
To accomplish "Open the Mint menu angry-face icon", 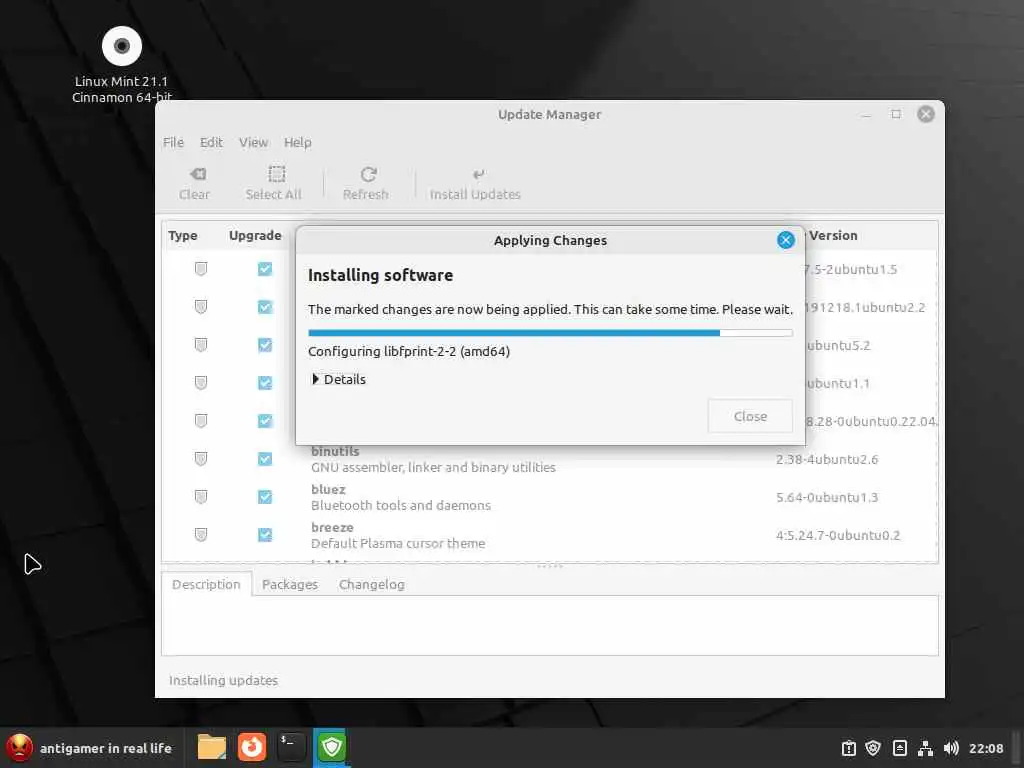I will coord(20,747).
